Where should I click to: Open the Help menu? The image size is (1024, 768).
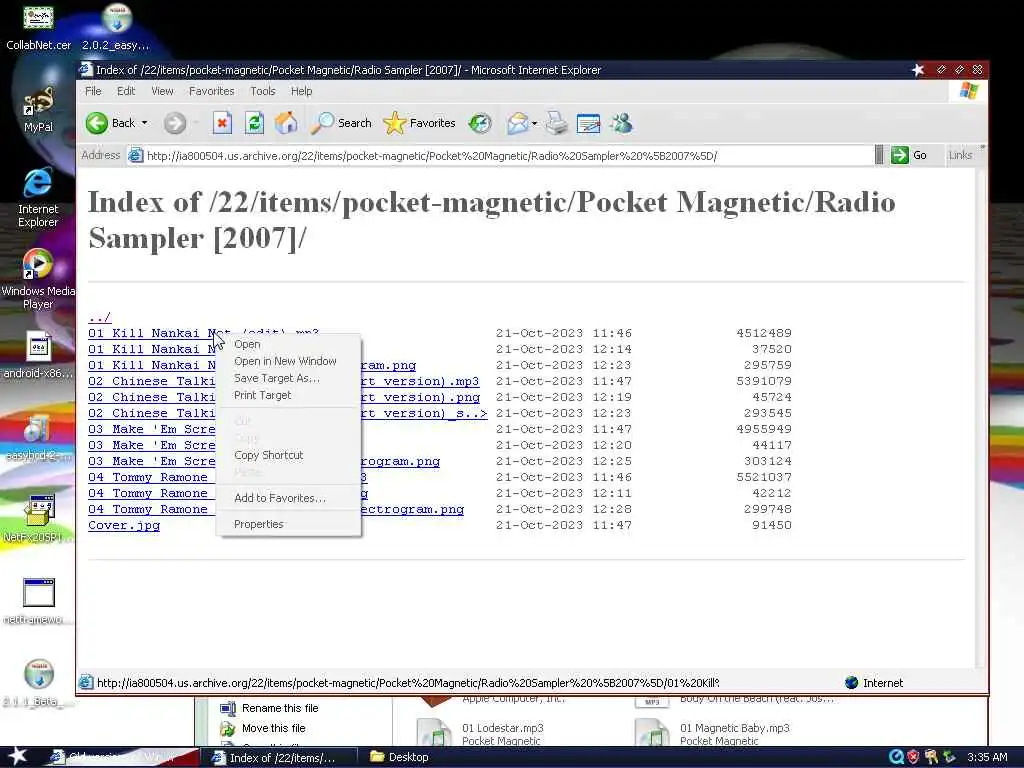tap(301, 91)
